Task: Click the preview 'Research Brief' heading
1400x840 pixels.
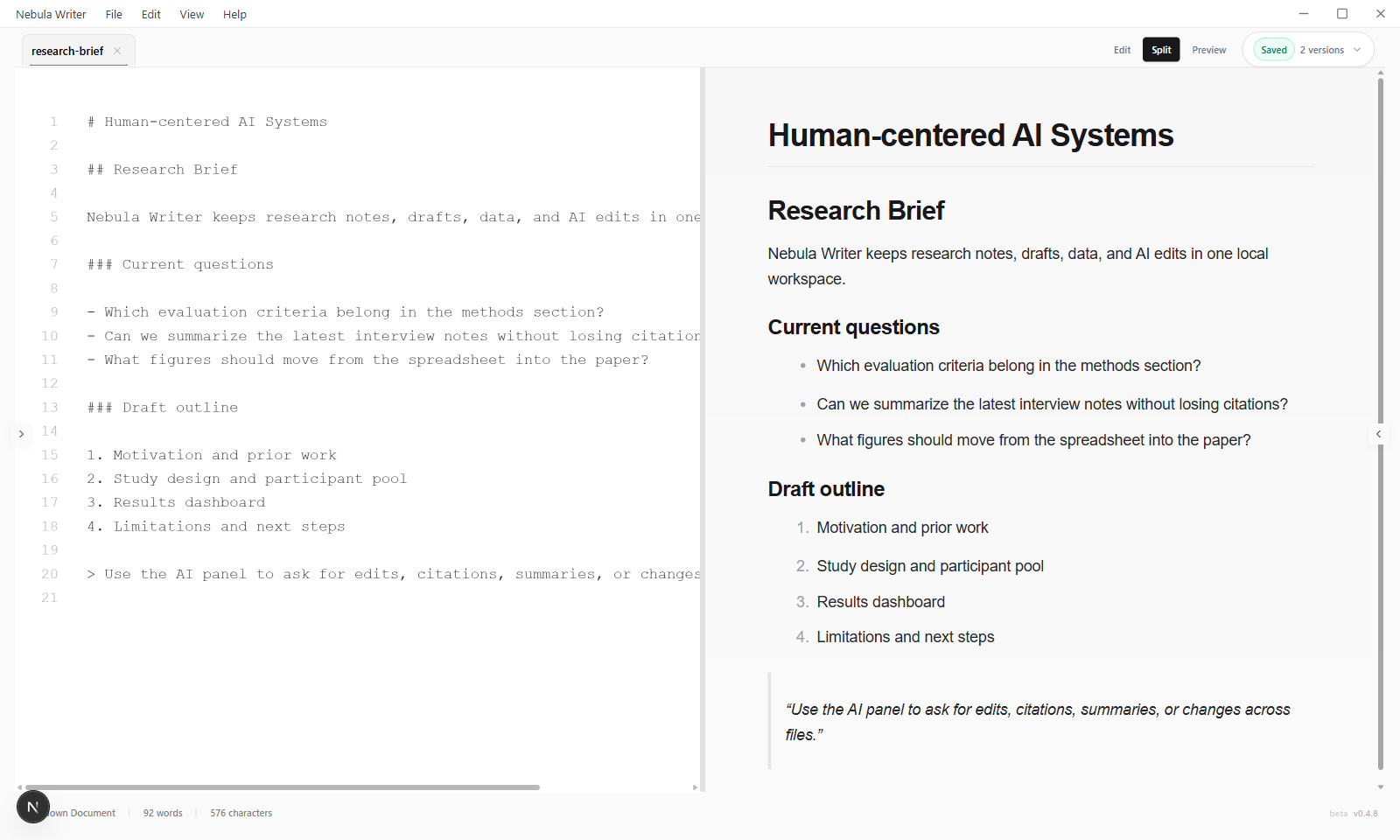Action: click(x=856, y=211)
